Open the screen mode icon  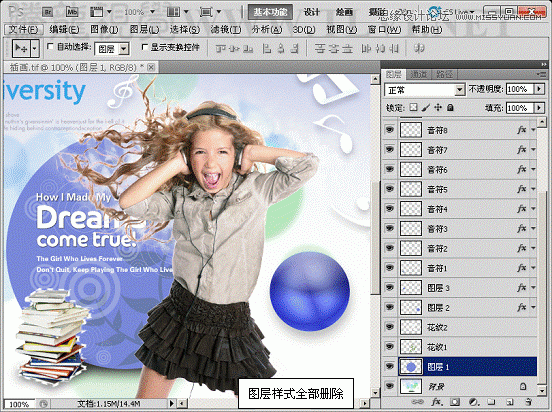(x=206, y=12)
